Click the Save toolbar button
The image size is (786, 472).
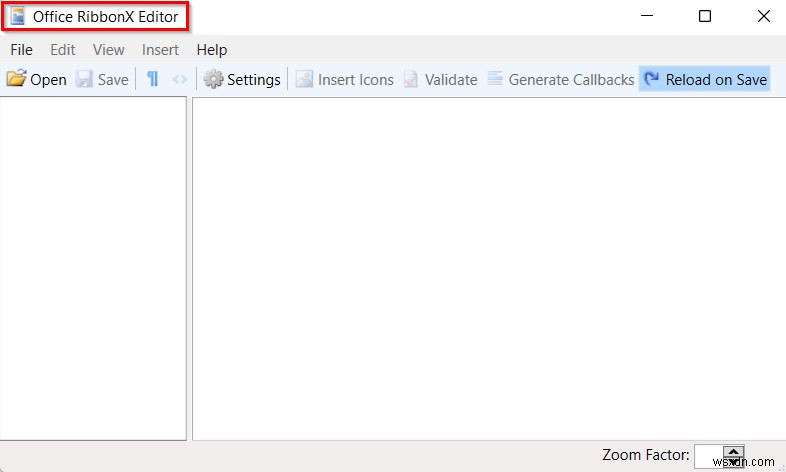coord(102,79)
